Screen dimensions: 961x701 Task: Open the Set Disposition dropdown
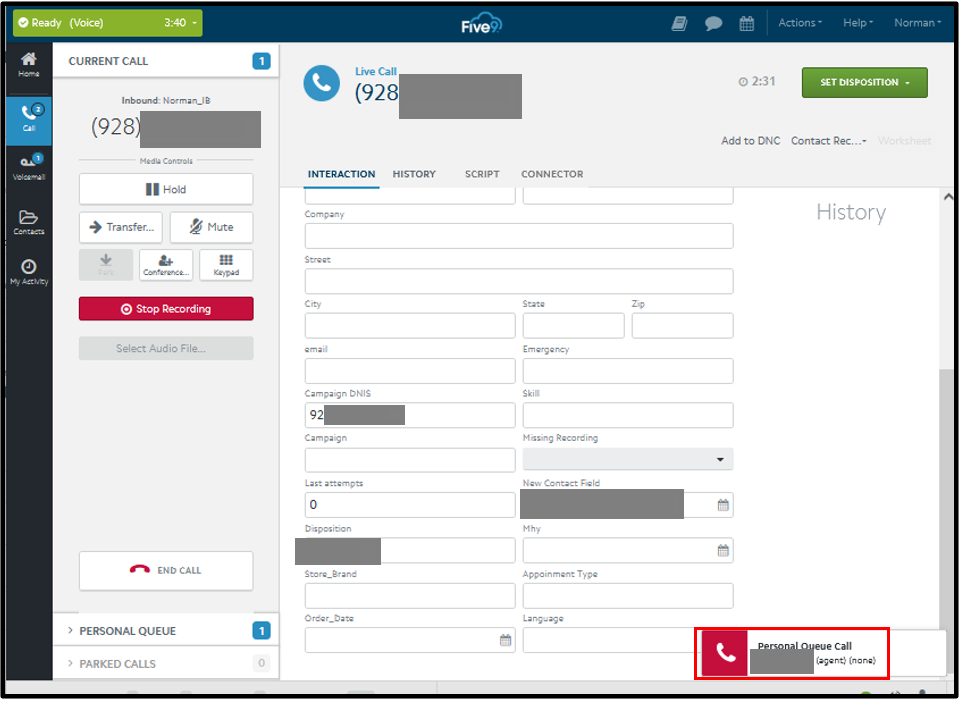[864, 83]
